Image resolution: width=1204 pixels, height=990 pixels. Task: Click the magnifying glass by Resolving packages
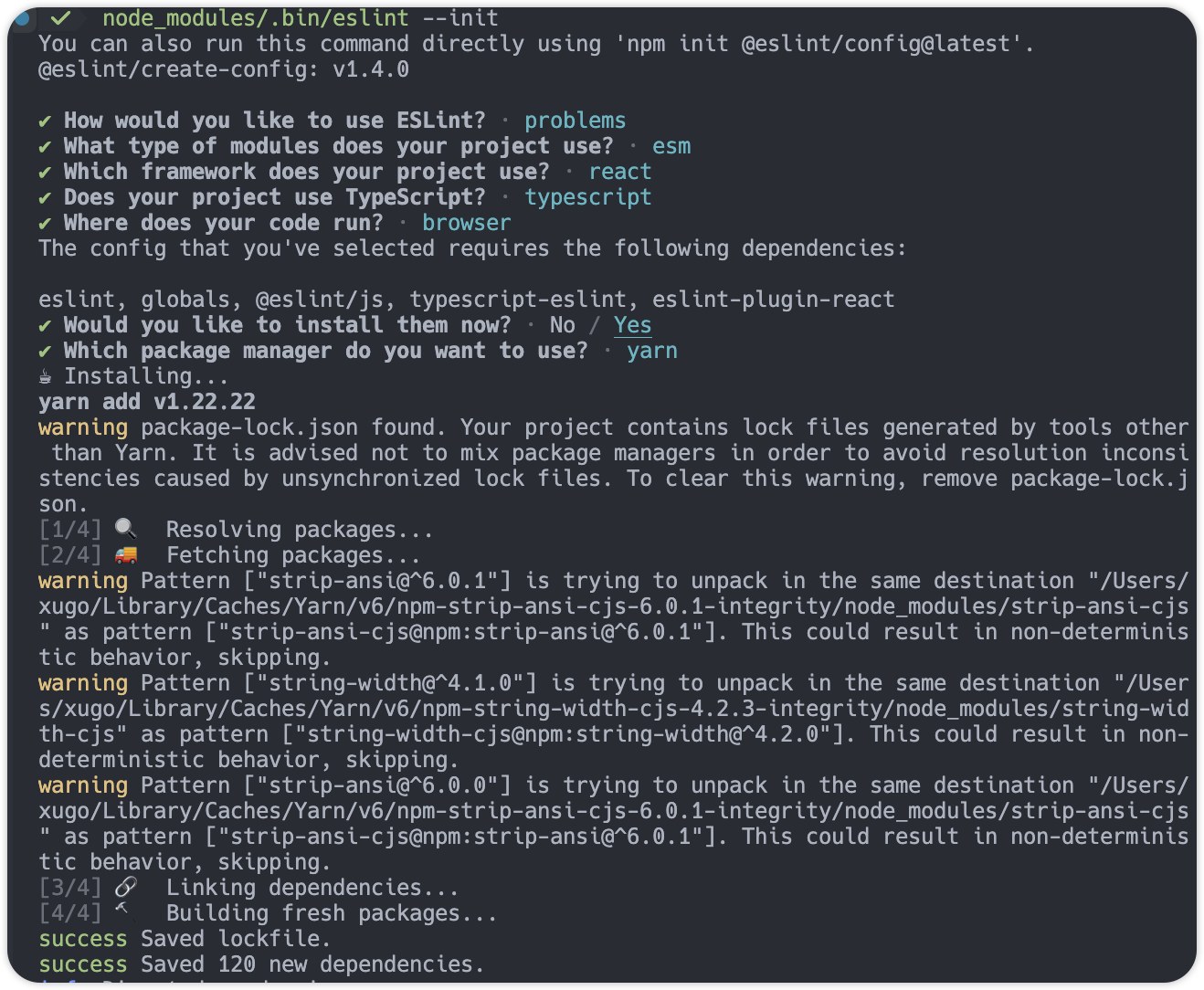125,530
